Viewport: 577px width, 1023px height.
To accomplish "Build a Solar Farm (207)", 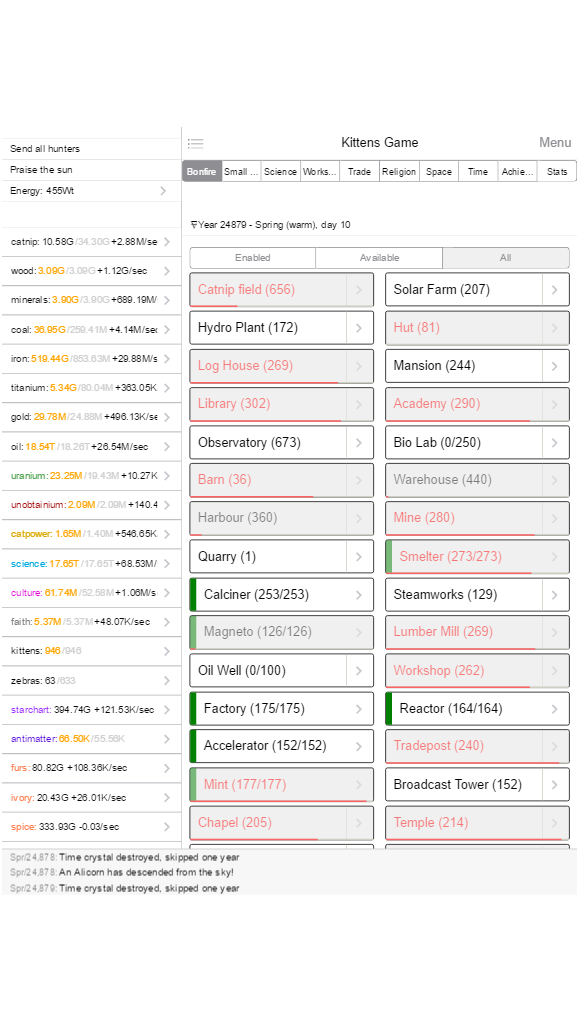I will [464, 290].
